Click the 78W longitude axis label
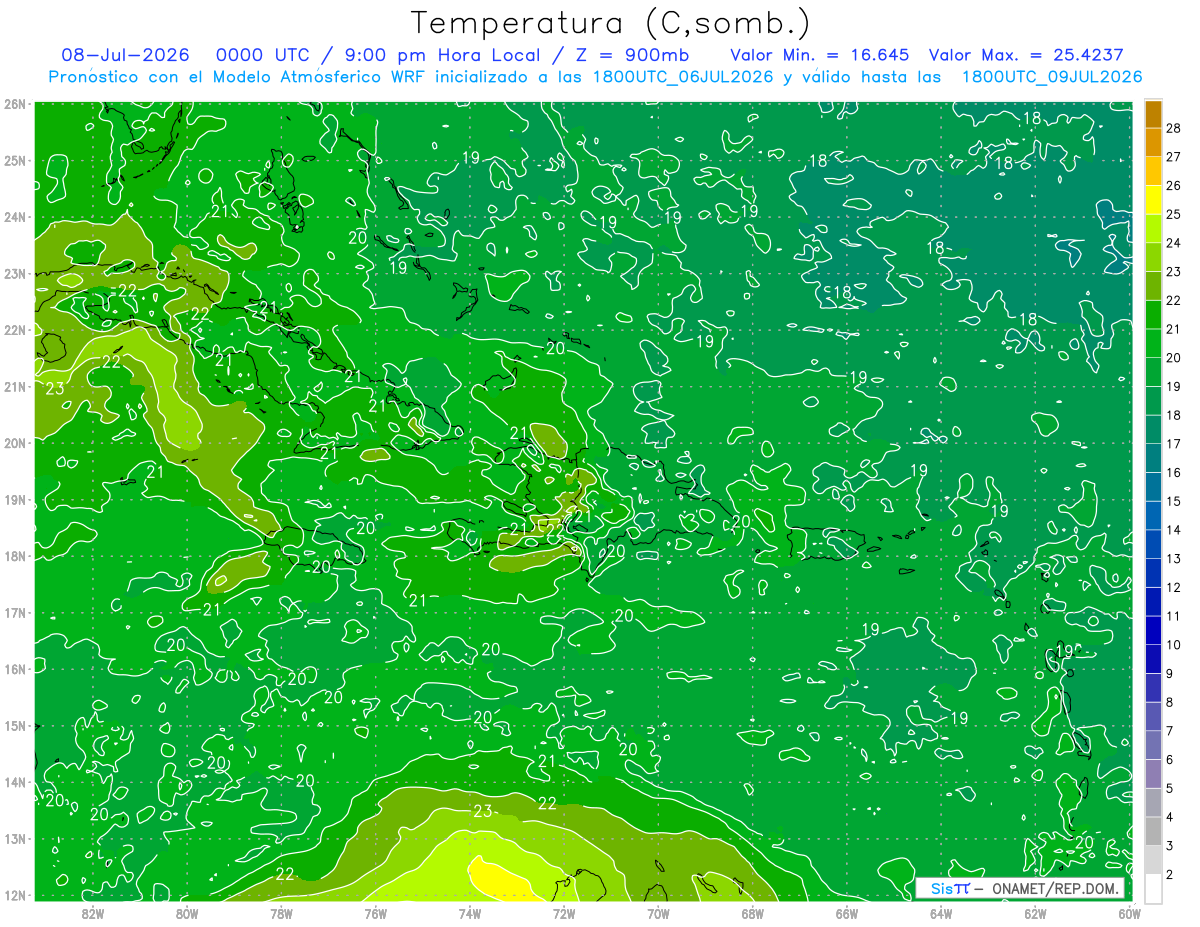 click(x=281, y=913)
